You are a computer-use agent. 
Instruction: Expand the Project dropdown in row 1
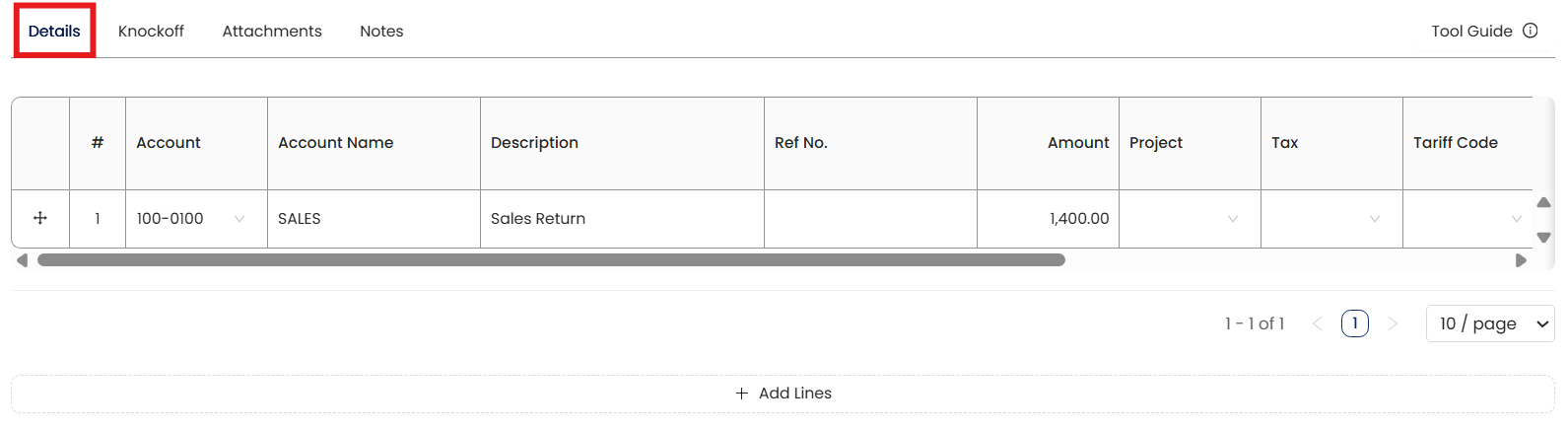coord(1232,219)
